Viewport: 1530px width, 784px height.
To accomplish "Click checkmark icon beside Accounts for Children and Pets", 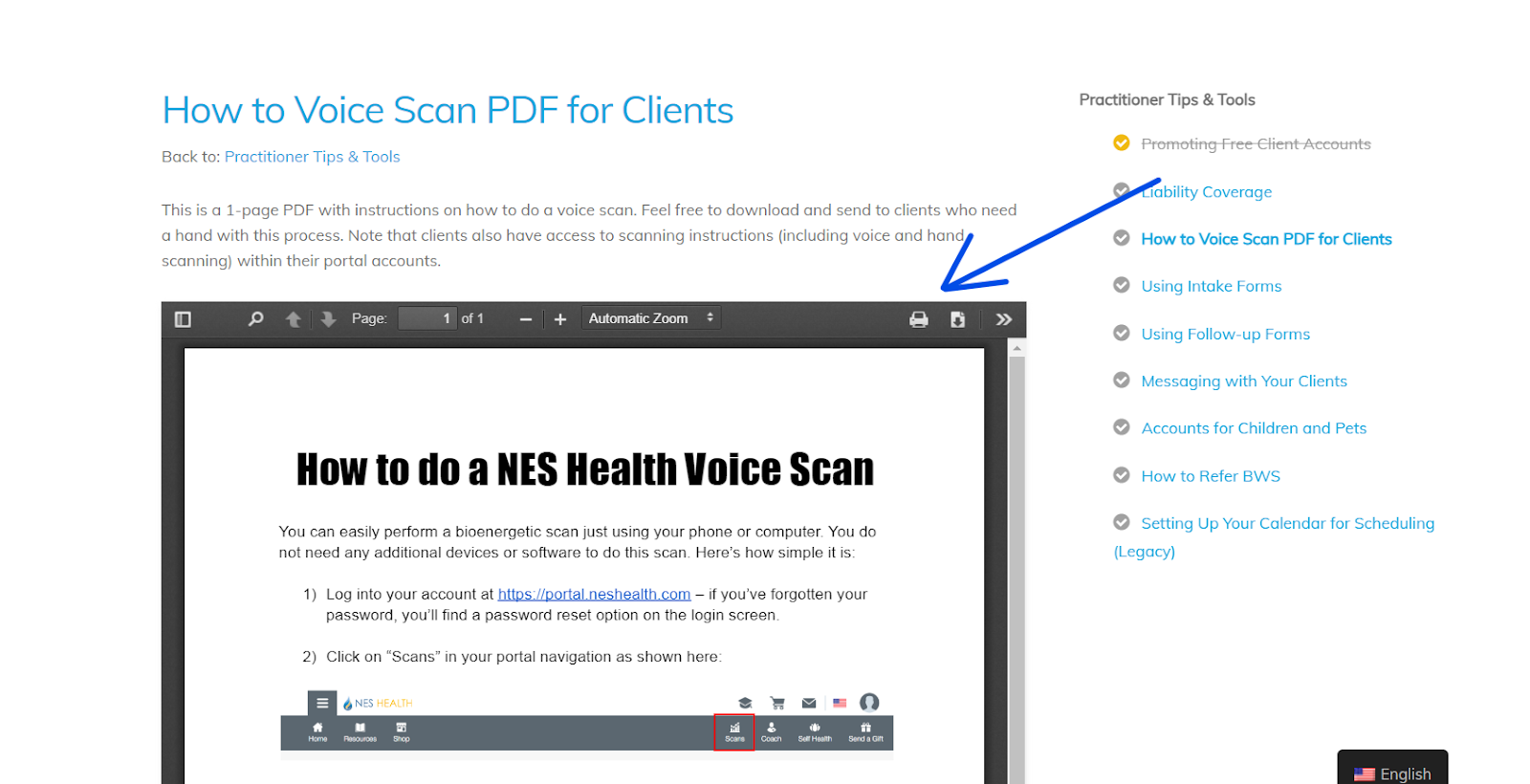I will pos(1122,427).
